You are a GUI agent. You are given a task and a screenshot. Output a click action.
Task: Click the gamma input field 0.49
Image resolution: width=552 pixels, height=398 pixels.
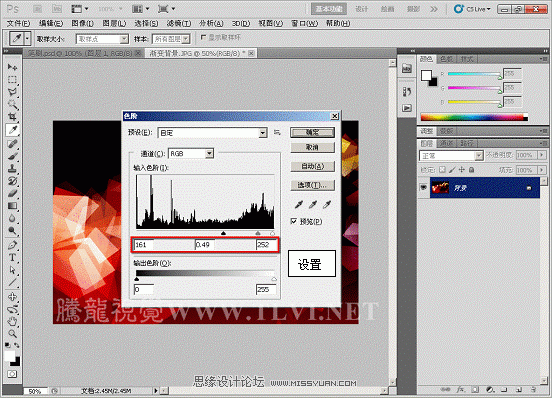coord(205,245)
